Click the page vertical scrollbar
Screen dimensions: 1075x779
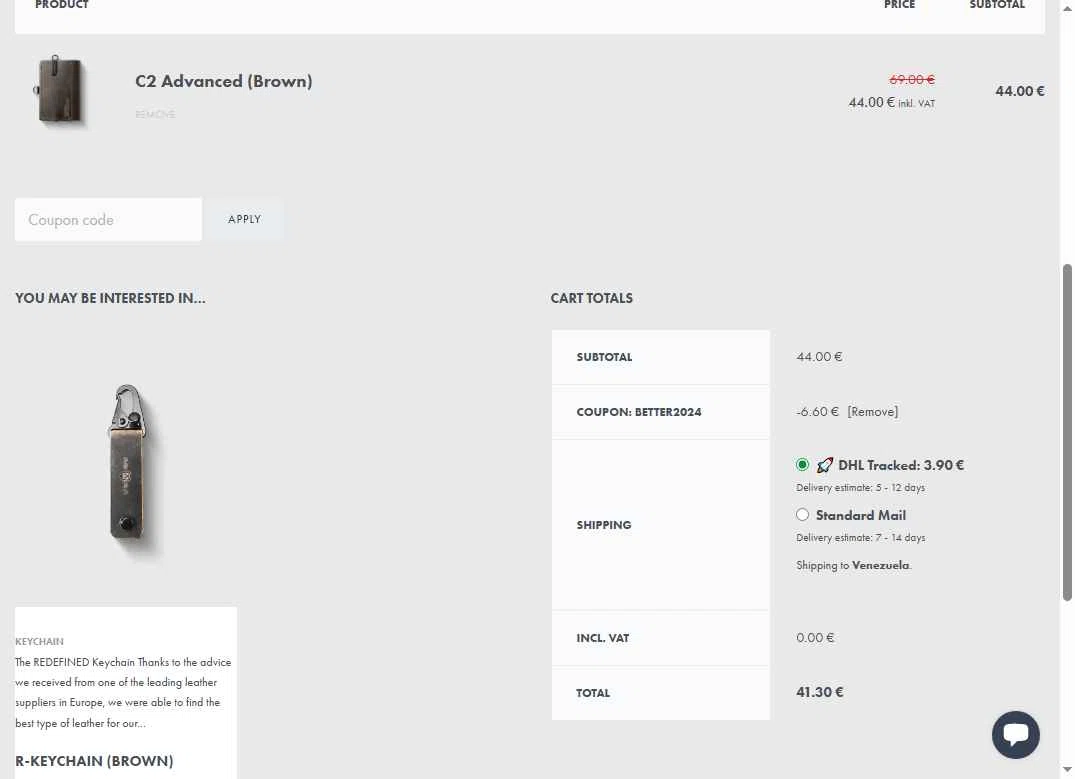click(x=1067, y=432)
